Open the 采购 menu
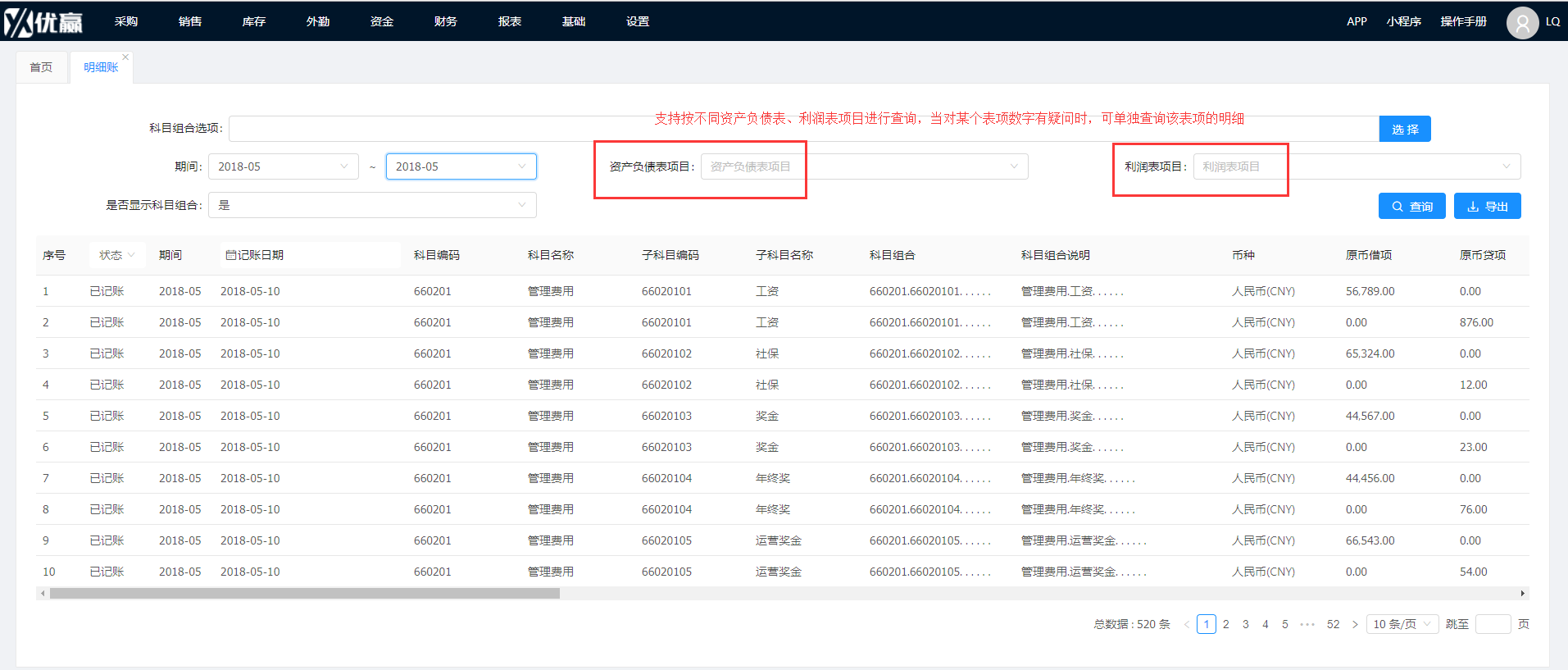The width and height of the screenshot is (1568, 670). pyautogui.click(x=126, y=21)
